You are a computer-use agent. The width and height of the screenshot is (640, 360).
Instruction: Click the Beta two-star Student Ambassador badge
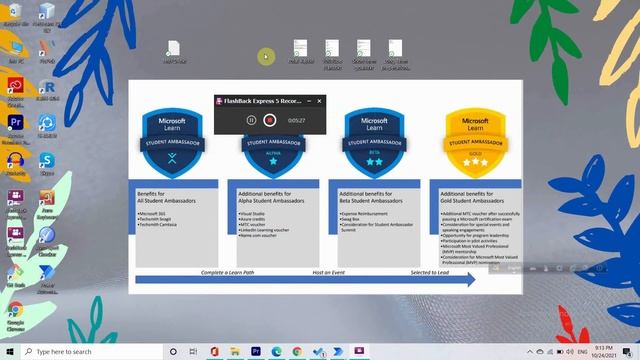[374, 142]
